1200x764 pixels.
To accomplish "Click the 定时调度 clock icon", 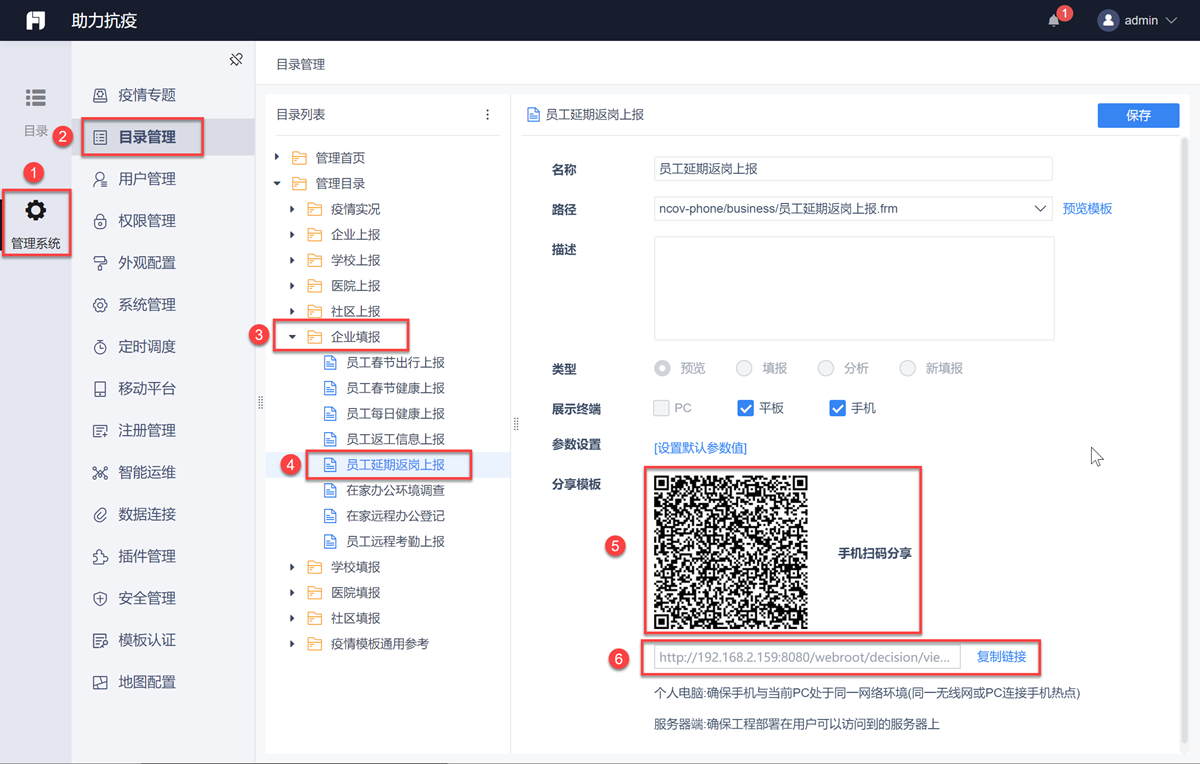I will pos(100,347).
